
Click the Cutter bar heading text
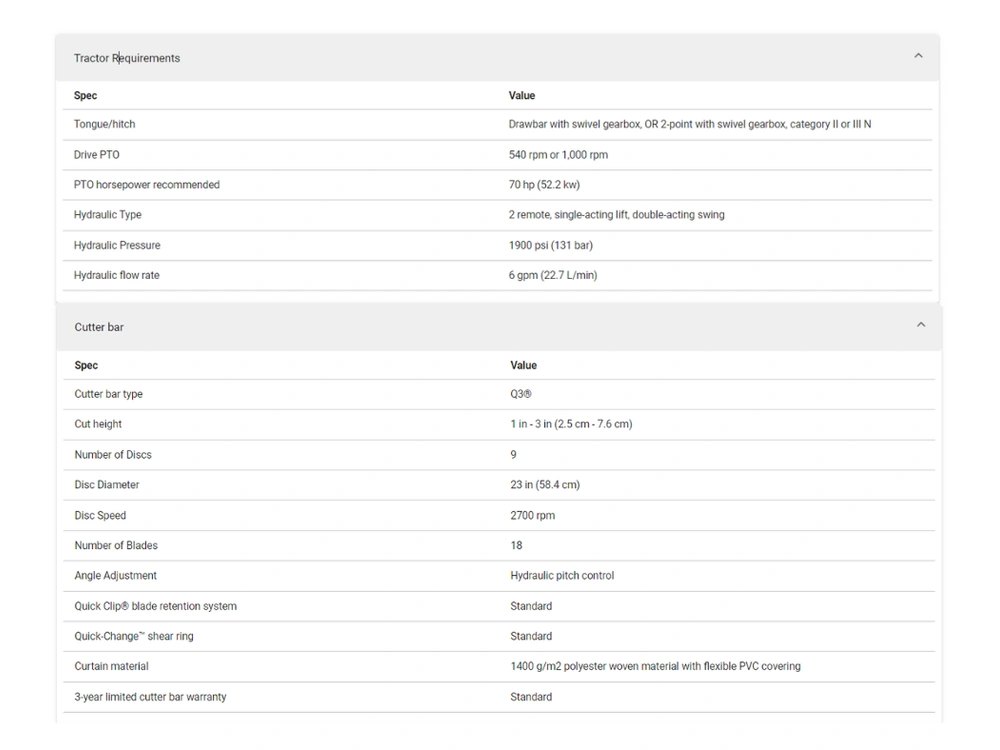click(99, 327)
